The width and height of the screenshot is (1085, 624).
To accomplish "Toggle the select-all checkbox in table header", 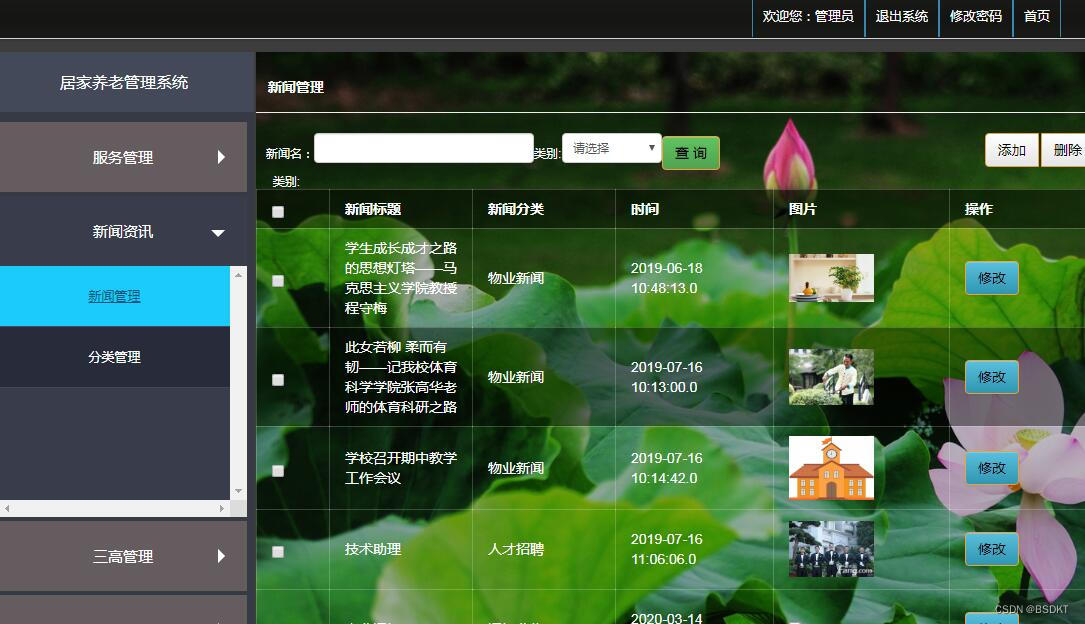I will (278, 212).
